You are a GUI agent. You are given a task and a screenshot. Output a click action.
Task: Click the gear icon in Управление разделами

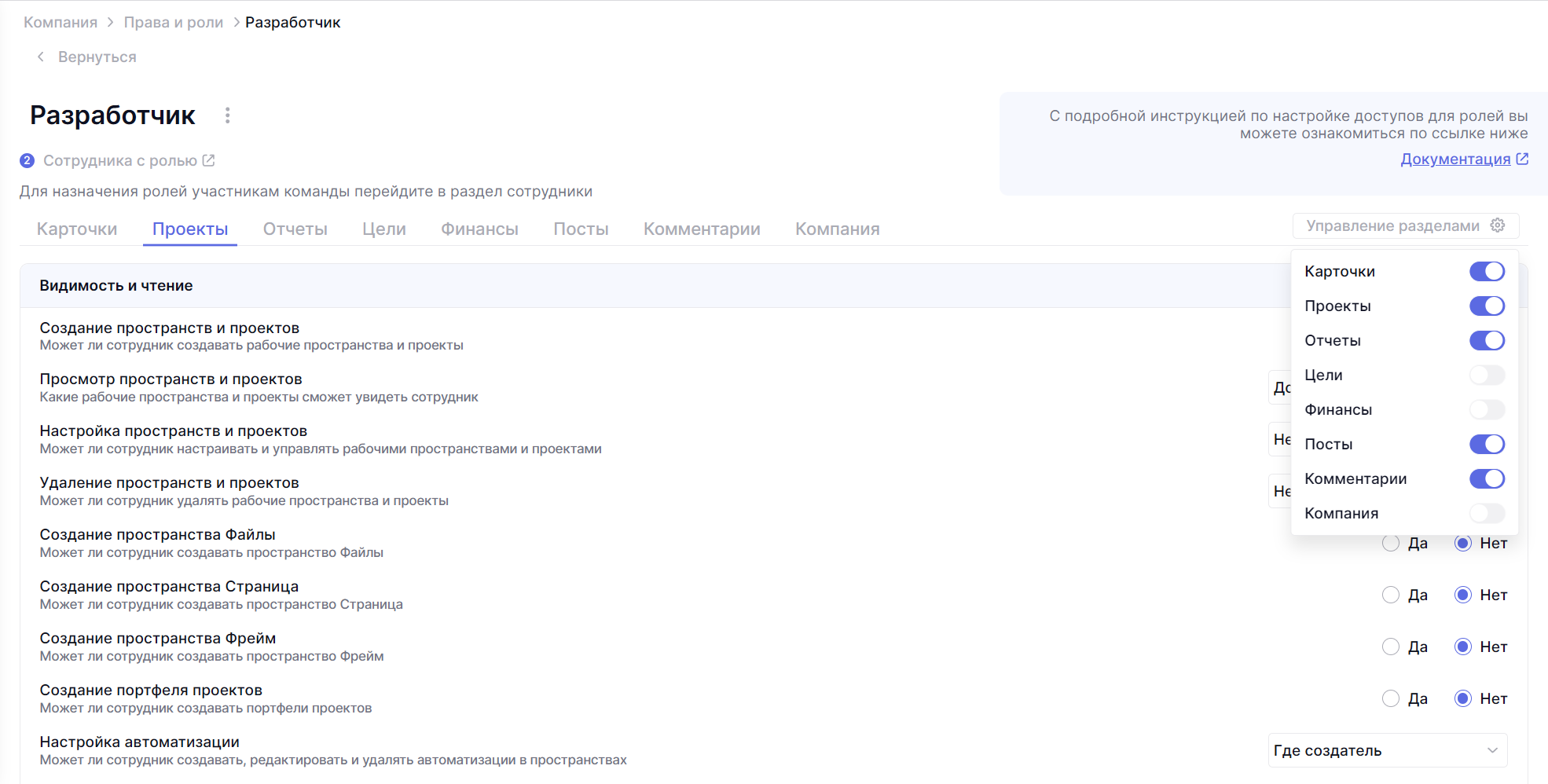pyautogui.click(x=1498, y=225)
